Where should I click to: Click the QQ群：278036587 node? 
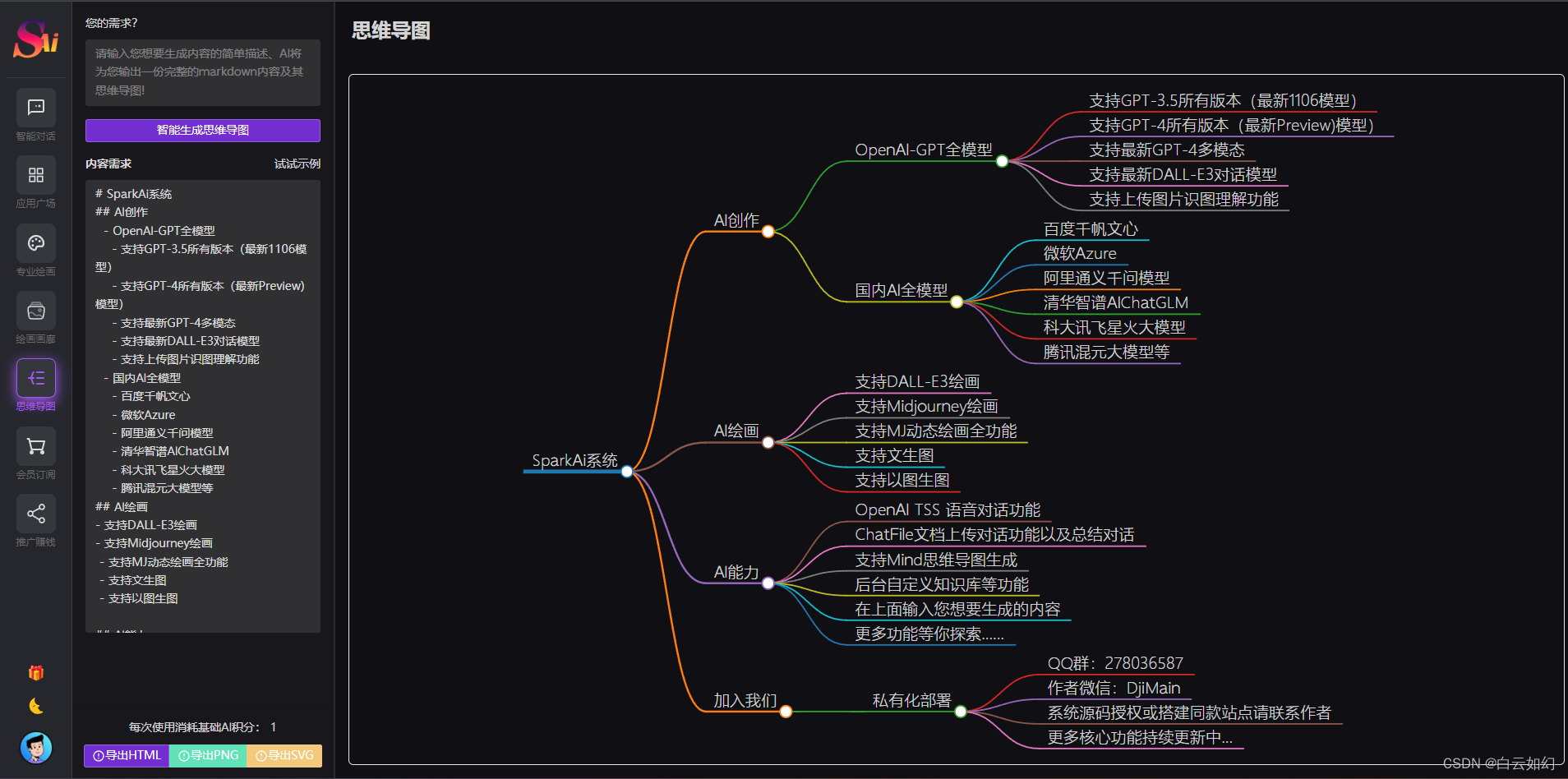pyautogui.click(x=1115, y=663)
